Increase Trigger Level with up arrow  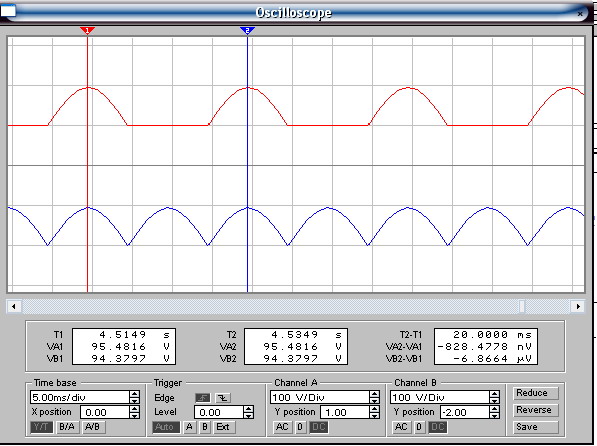tap(249, 409)
